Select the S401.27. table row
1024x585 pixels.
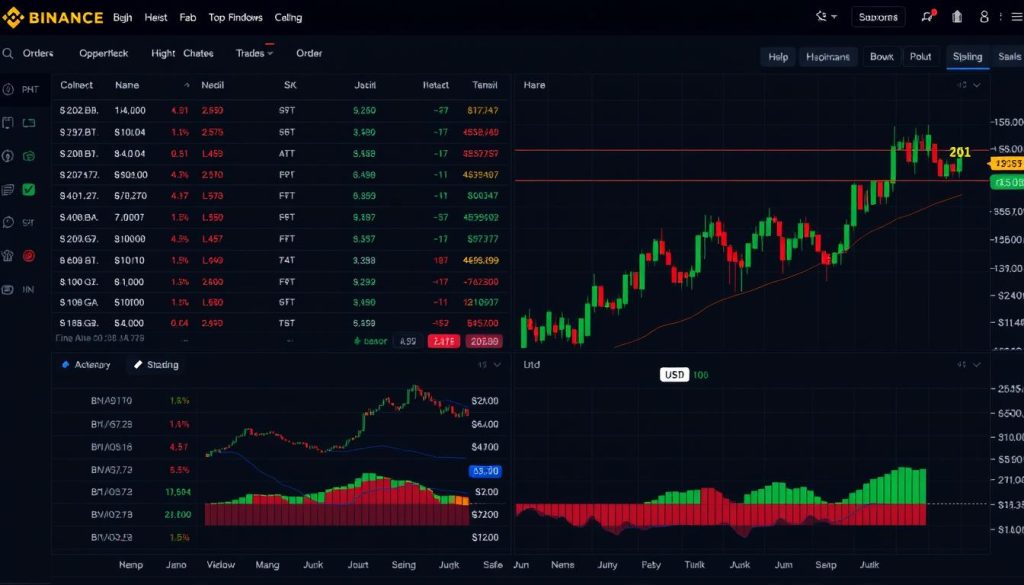(x=282, y=196)
